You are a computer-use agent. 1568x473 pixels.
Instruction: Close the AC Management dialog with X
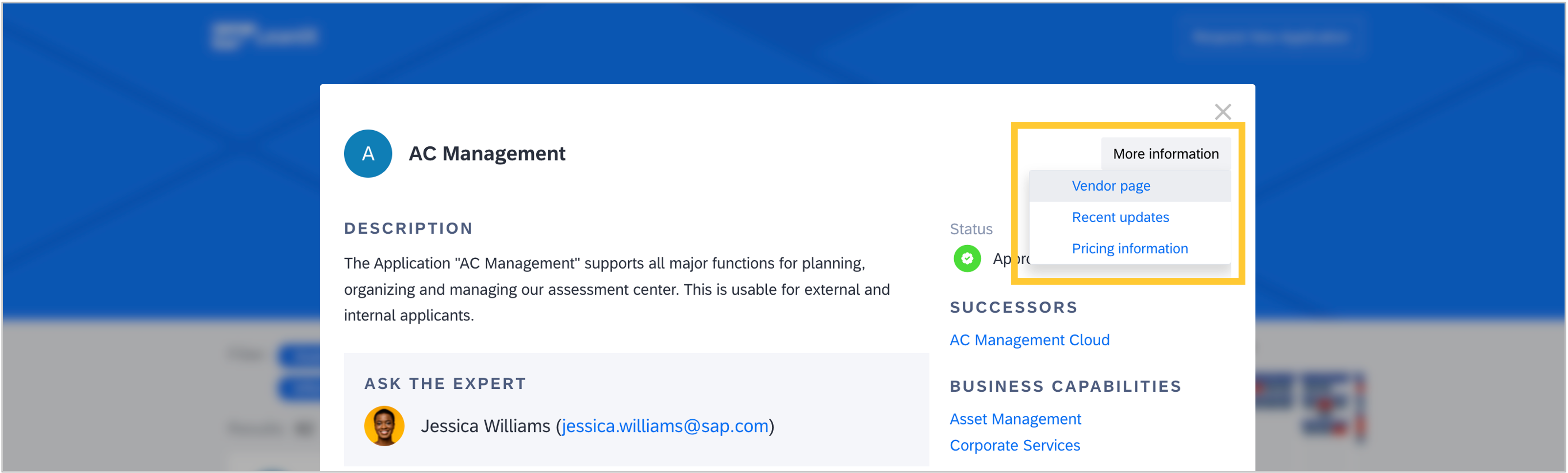click(1222, 112)
